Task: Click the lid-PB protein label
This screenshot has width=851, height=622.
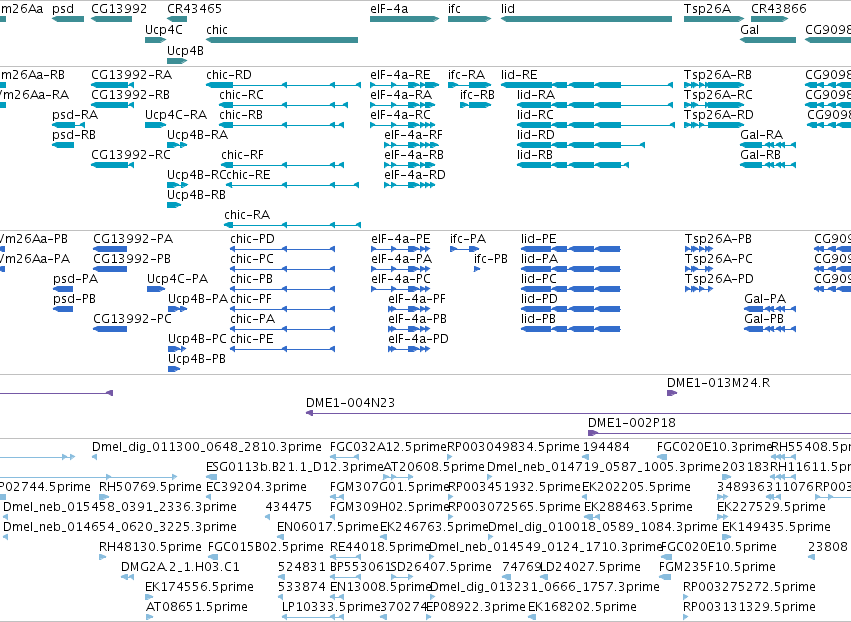Action: tap(538, 319)
